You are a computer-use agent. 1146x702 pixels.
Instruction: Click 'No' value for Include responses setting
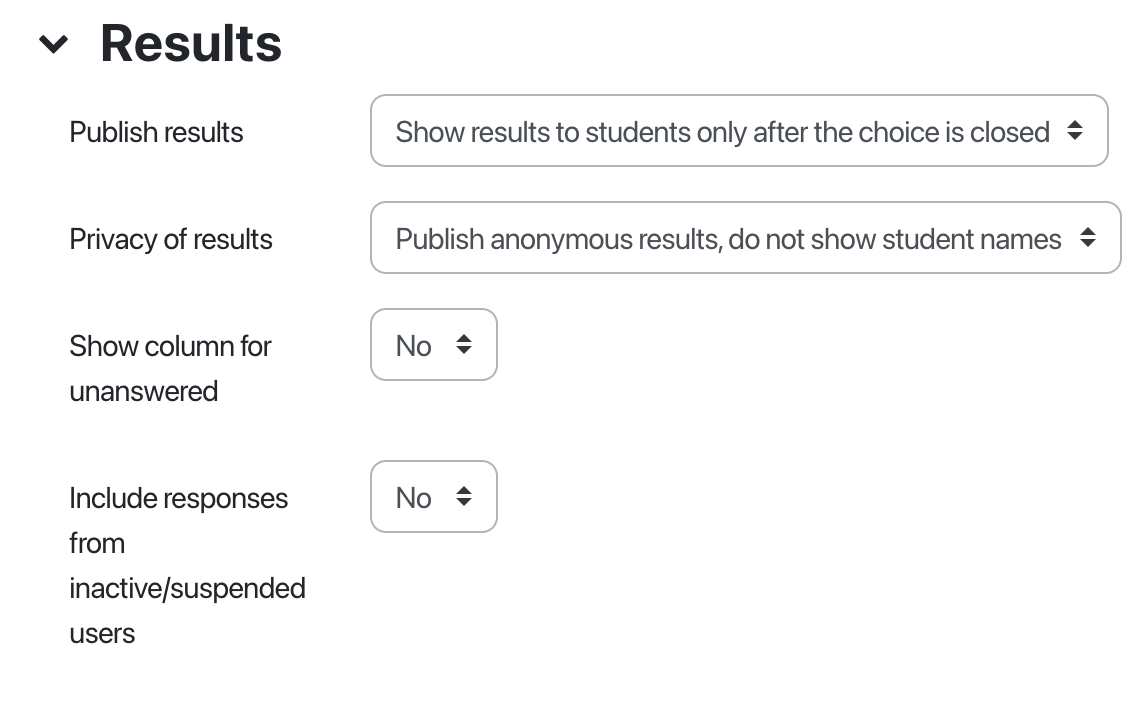click(413, 498)
